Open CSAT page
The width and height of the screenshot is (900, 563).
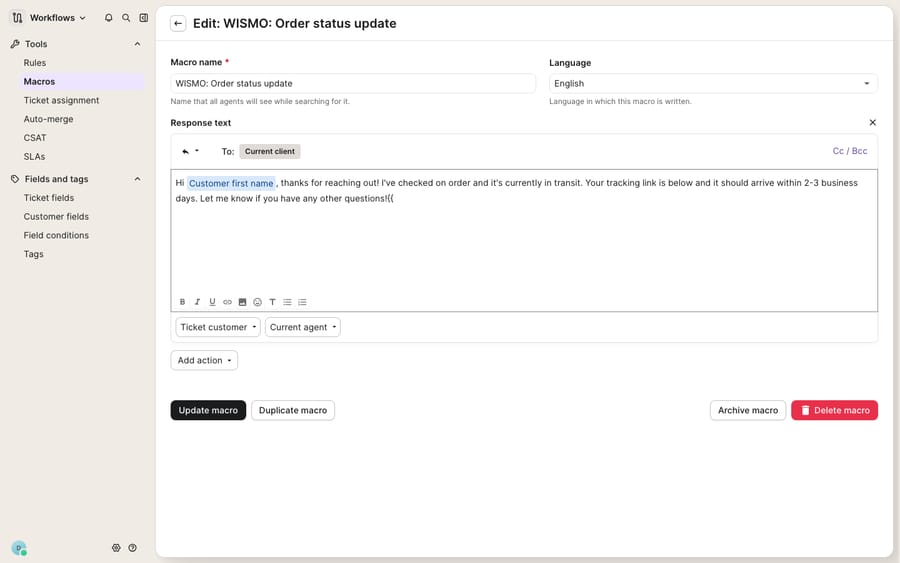pyautogui.click(x=35, y=138)
